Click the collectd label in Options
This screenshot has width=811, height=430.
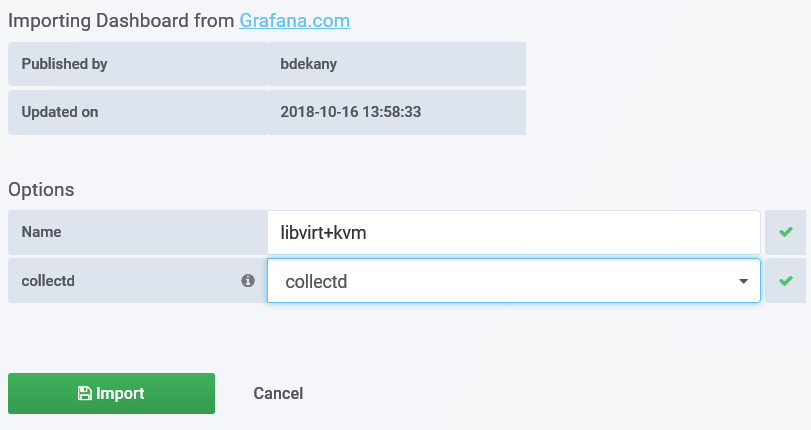[48, 281]
